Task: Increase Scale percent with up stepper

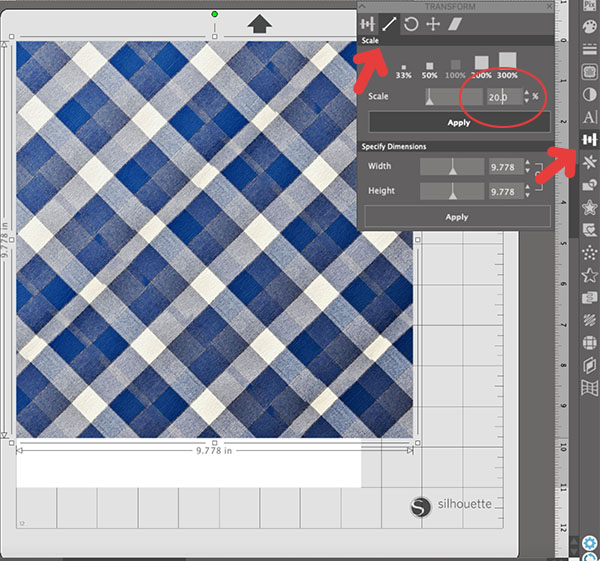Action: click(527, 93)
